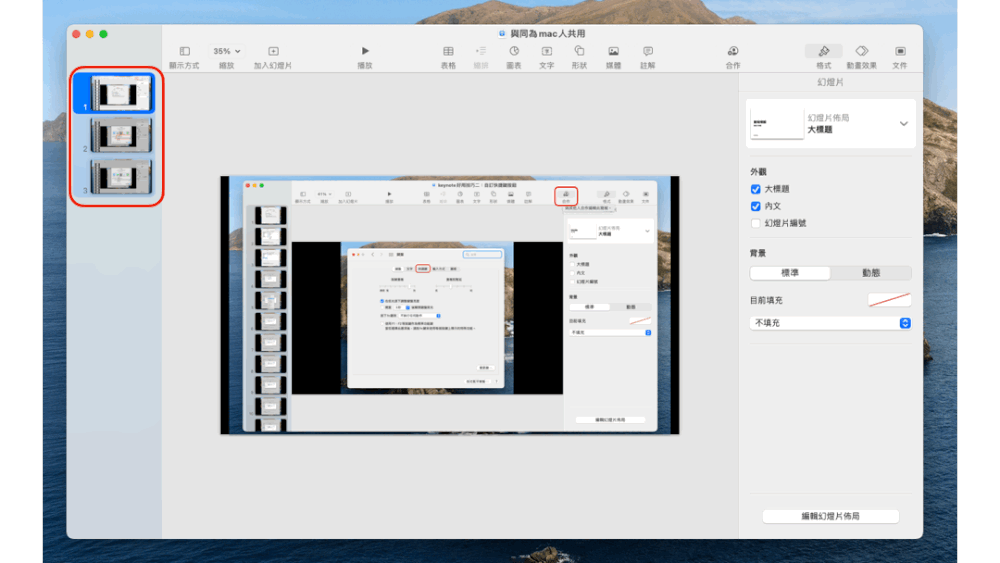This screenshot has width=1000, height=563.
Task: Expand the 幻燈片佈局 layout chevron
Action: [904, 124]
